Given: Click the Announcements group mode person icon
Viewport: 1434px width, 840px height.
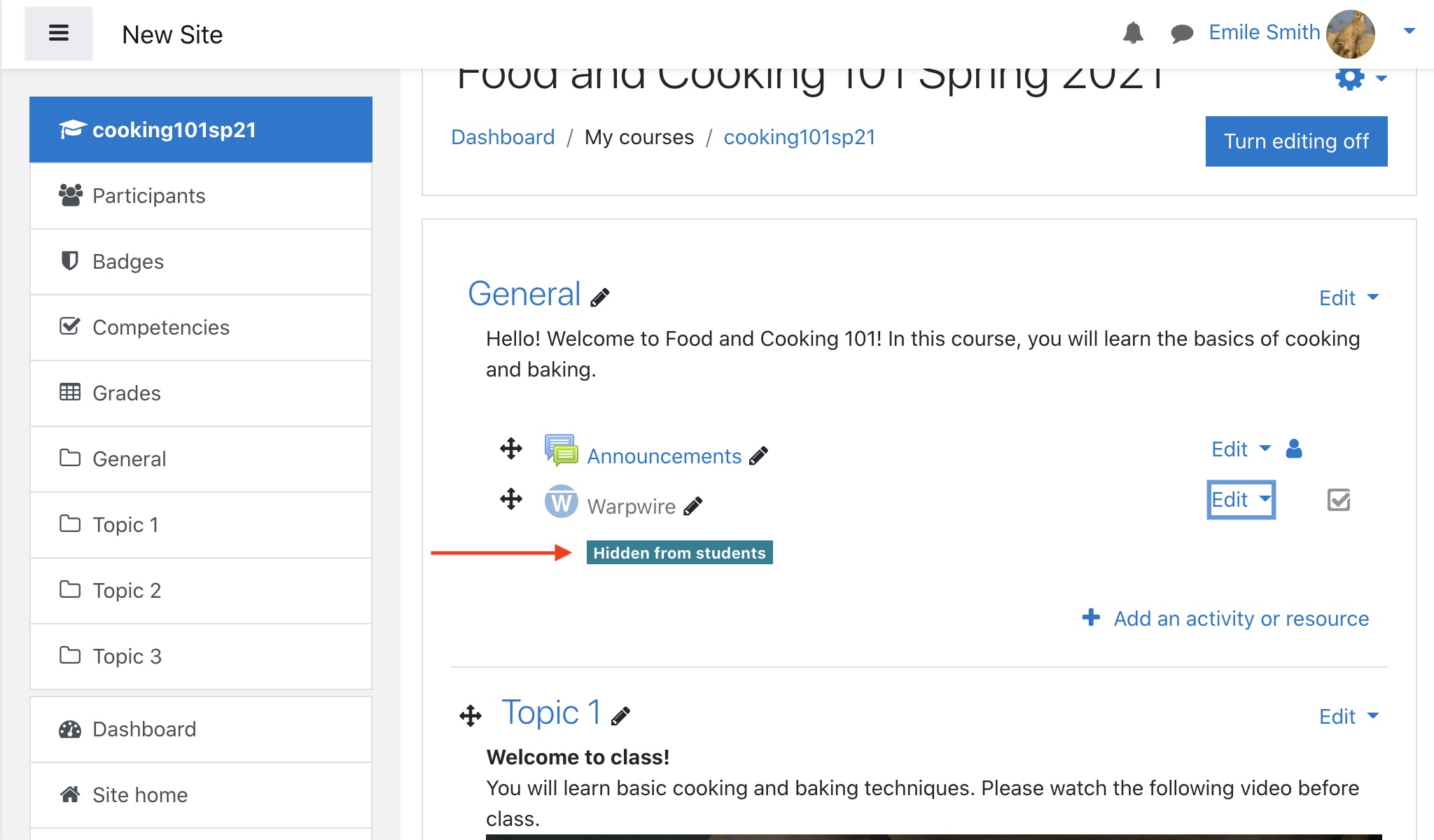Looking at the screenshot, I should (1294, 449).
